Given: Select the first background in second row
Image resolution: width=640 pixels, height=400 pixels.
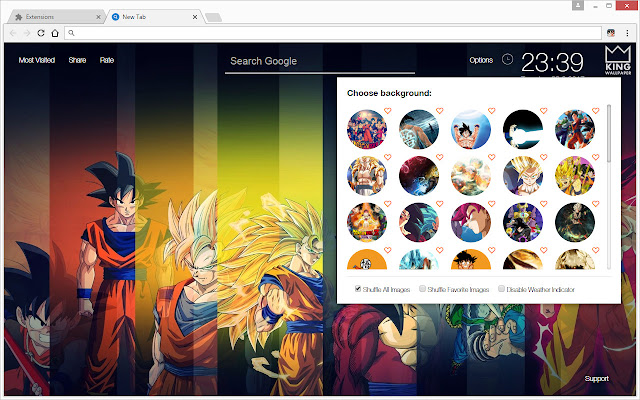Looking at the screenshot, I should pyautogui.click(x=367, y=176).
